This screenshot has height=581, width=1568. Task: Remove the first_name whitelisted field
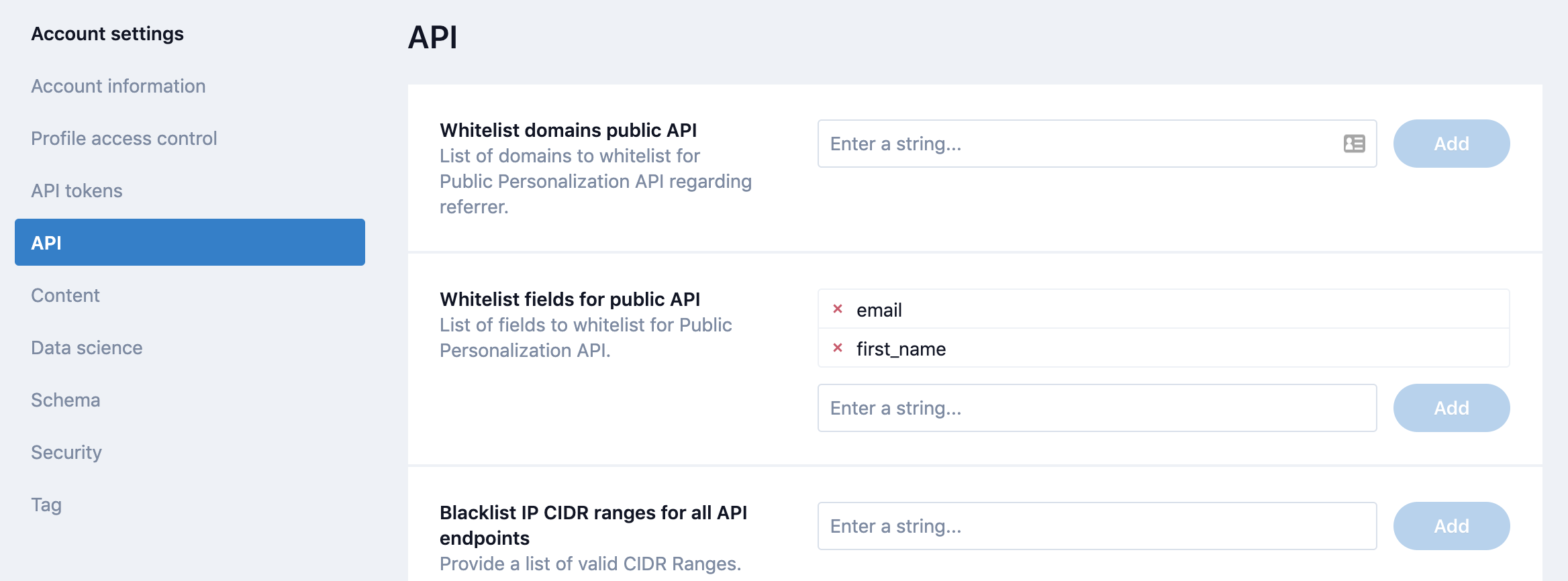pos(838,348)
